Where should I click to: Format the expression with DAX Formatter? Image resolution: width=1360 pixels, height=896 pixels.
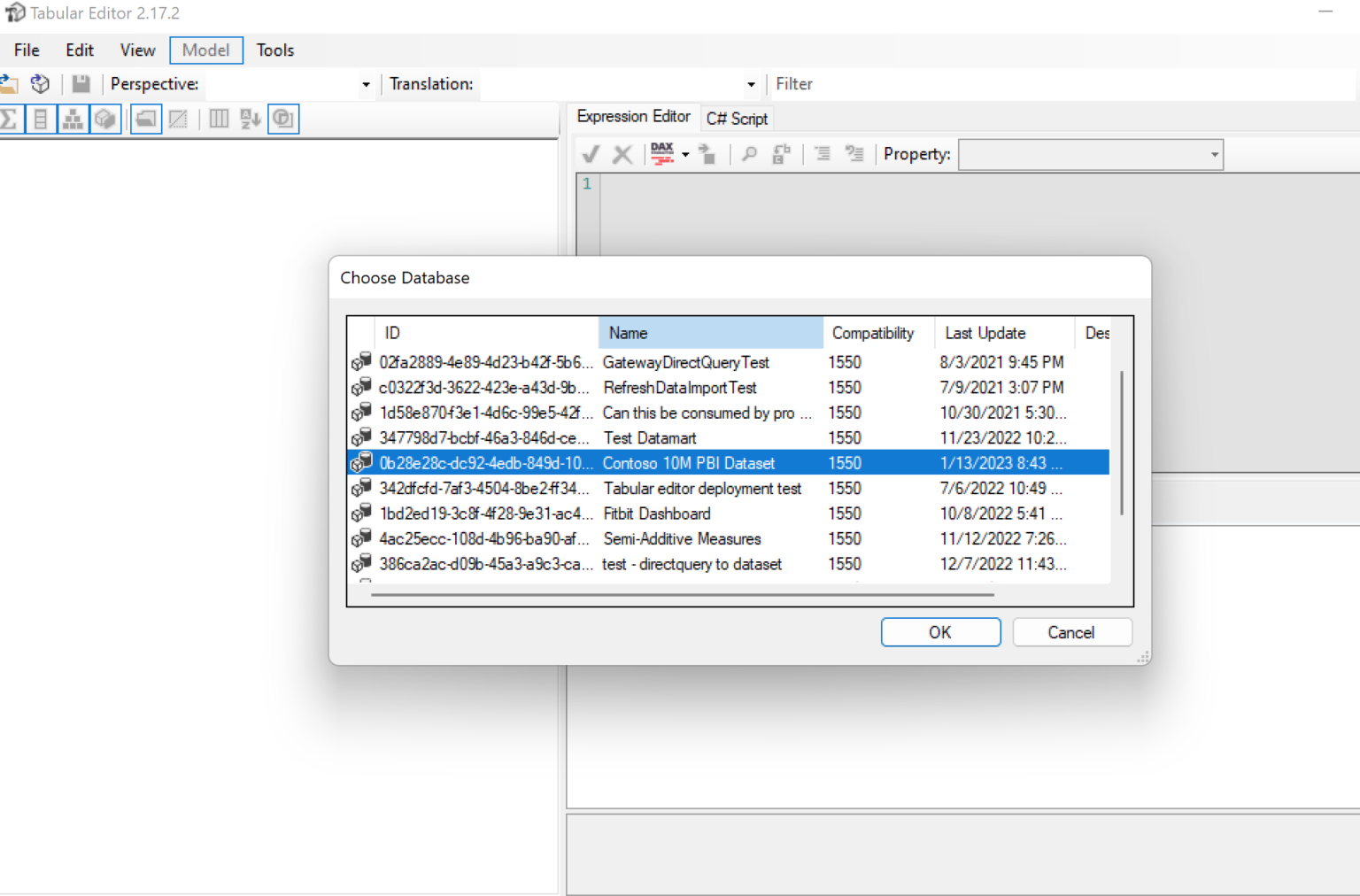[x=662, y=154]
